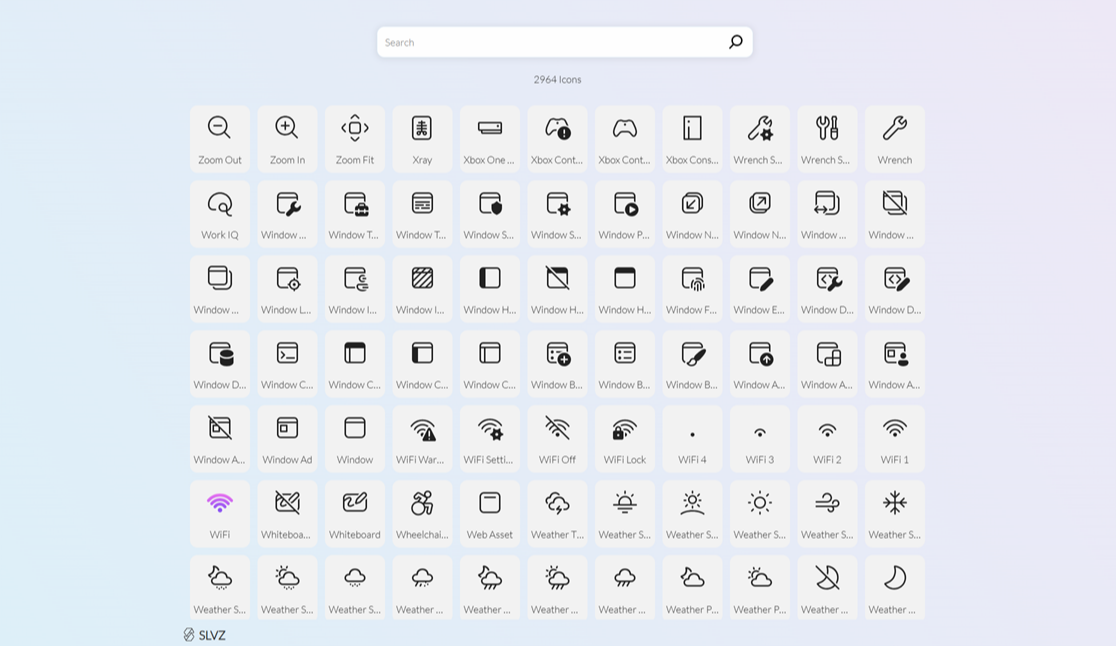1116x647 pixels.
Task: Choose the Window Ad icon tile
Action: pos(288,438)
